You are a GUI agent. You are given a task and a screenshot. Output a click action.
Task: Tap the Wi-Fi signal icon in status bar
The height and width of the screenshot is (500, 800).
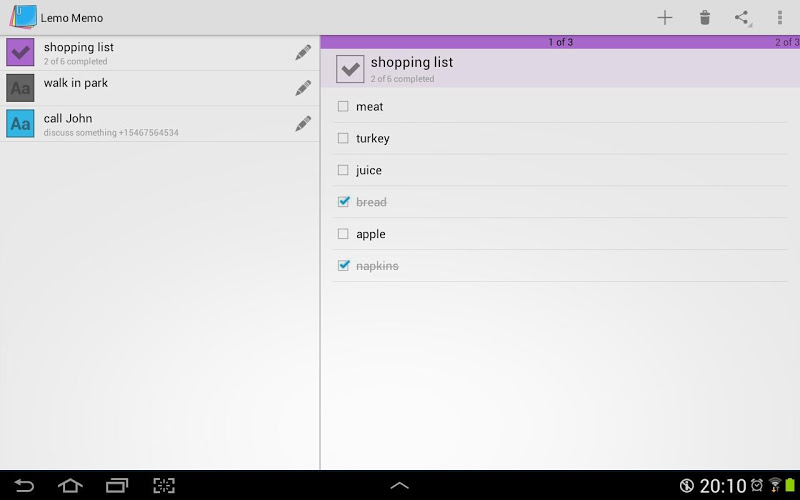coord(774,485)
